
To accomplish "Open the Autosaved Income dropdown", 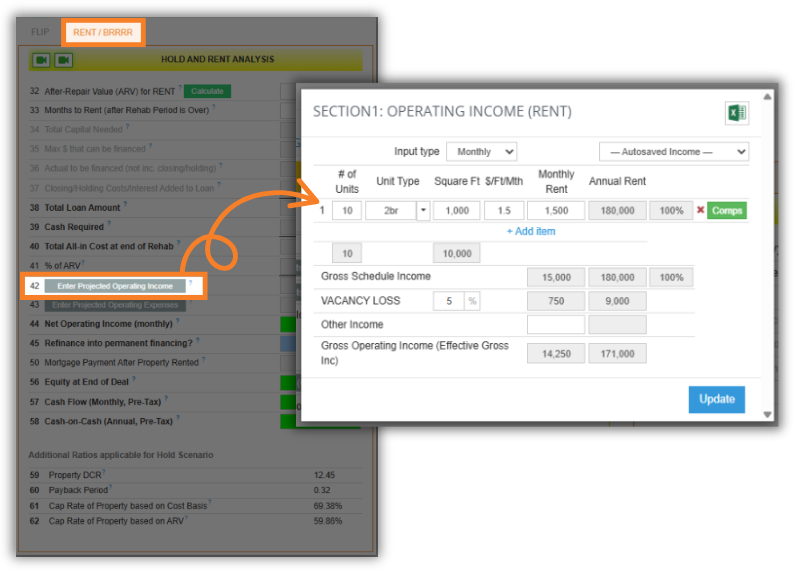I will tap(673, 152).
